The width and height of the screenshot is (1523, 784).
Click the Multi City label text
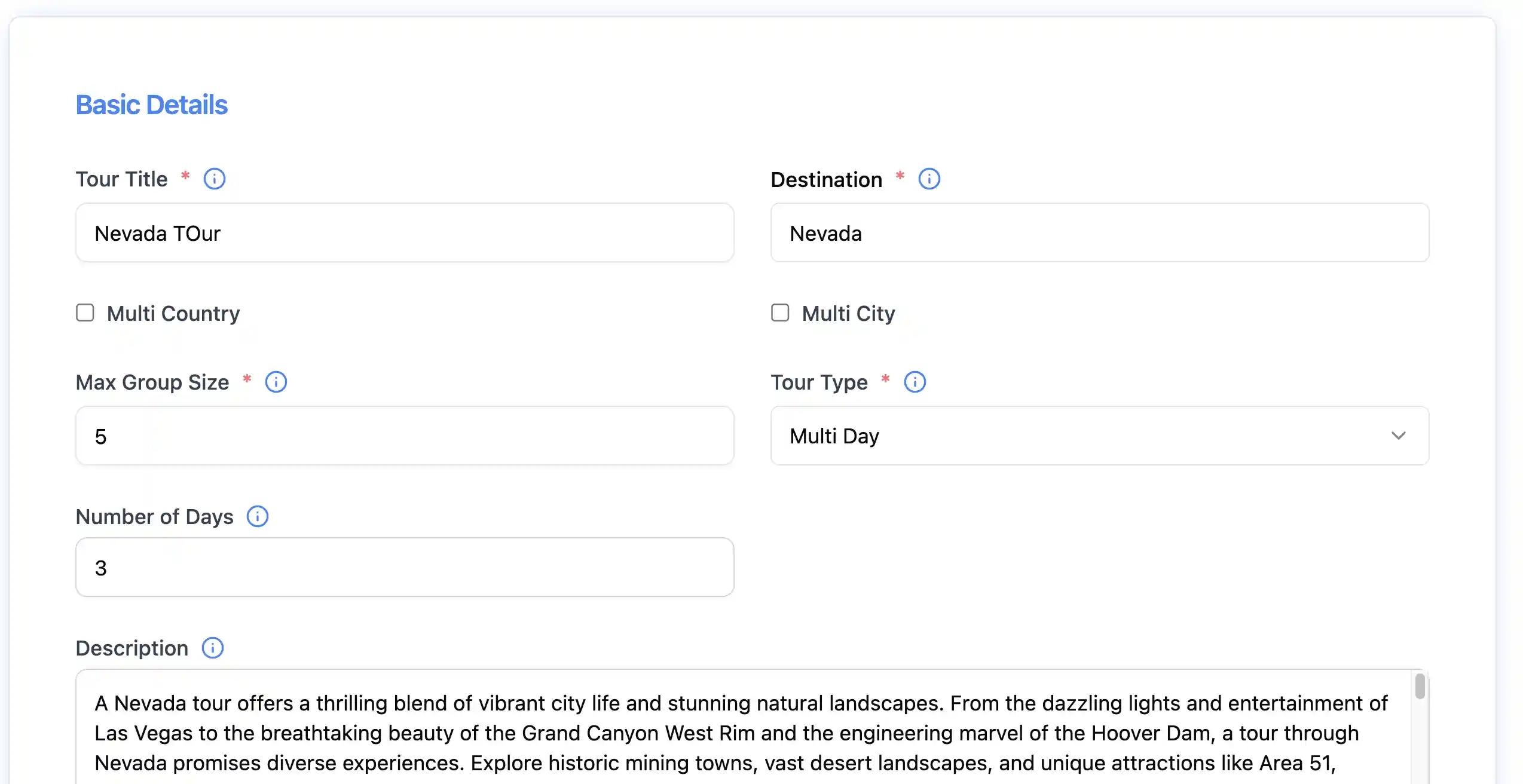848,314
